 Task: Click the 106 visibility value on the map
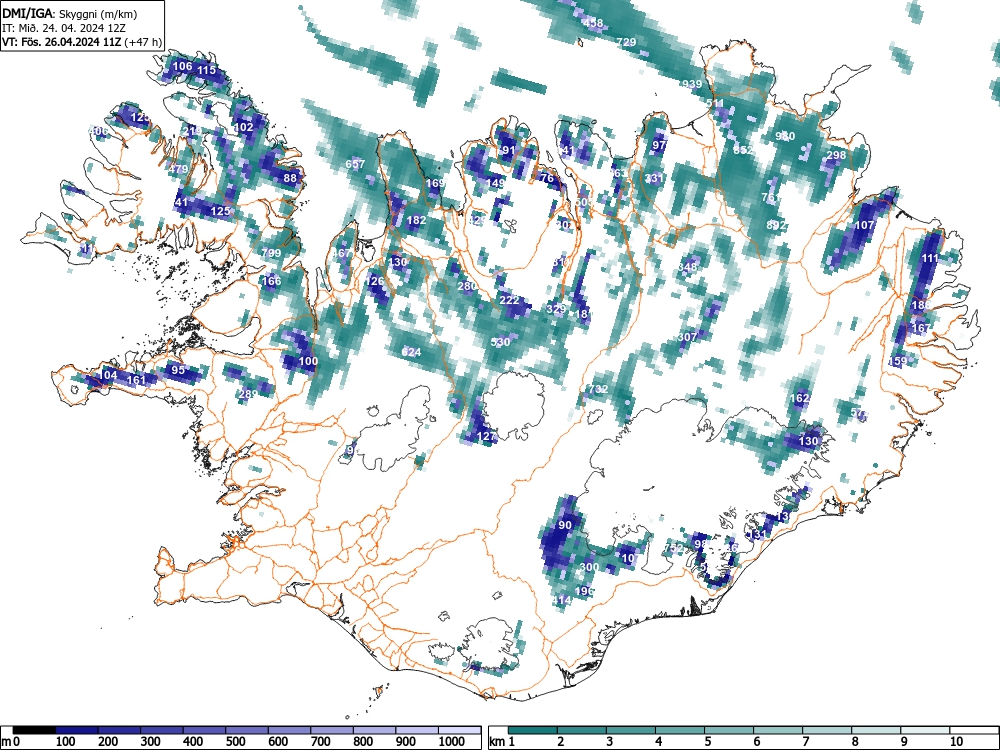point(182,66)
